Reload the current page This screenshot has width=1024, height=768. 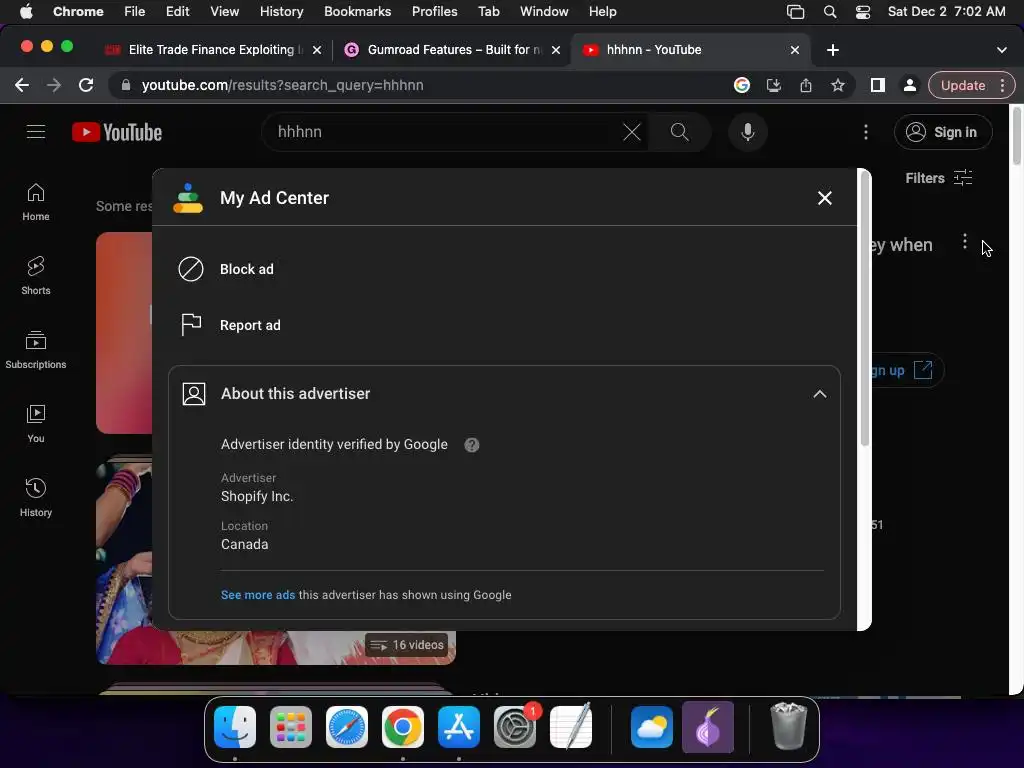tap(86, 86)
